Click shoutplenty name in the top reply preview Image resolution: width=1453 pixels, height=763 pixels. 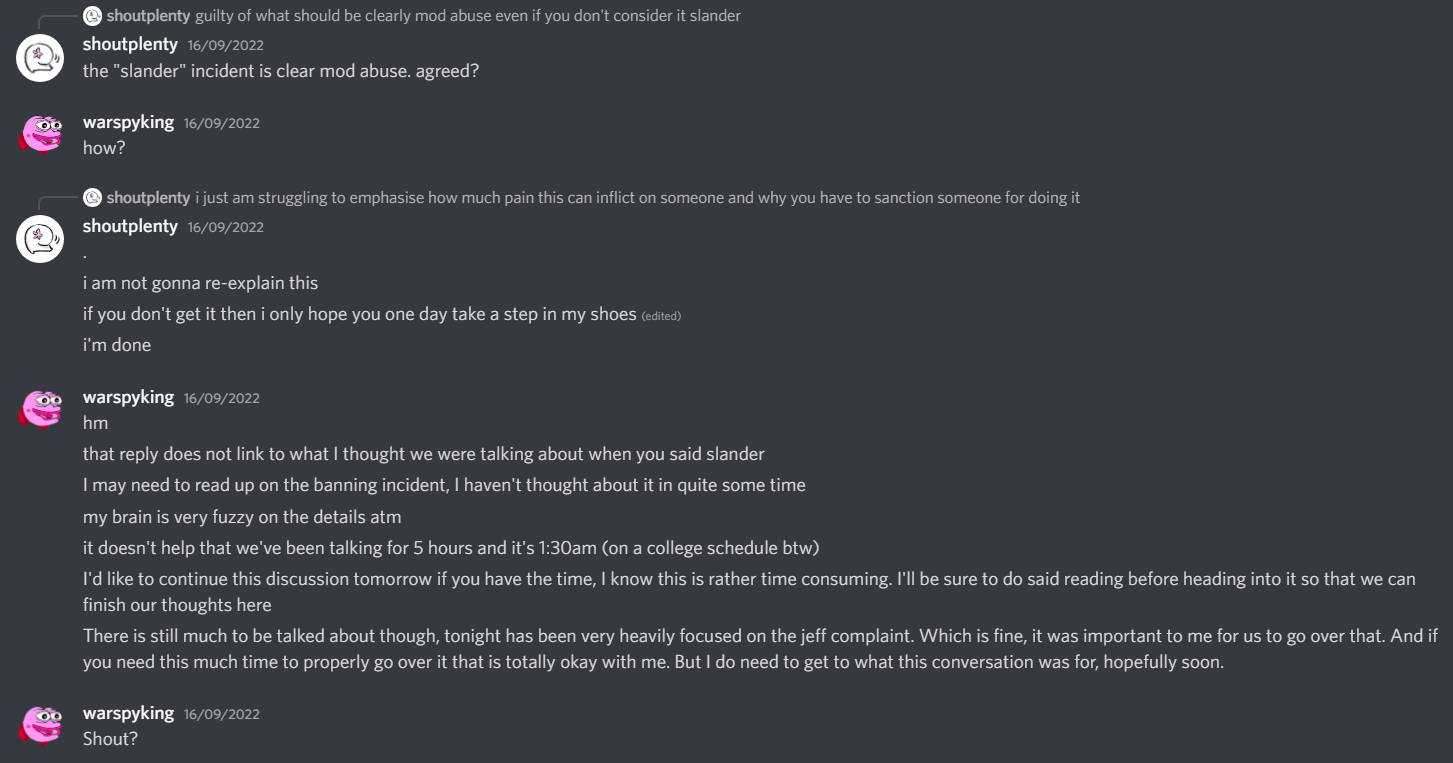point(148,16)
